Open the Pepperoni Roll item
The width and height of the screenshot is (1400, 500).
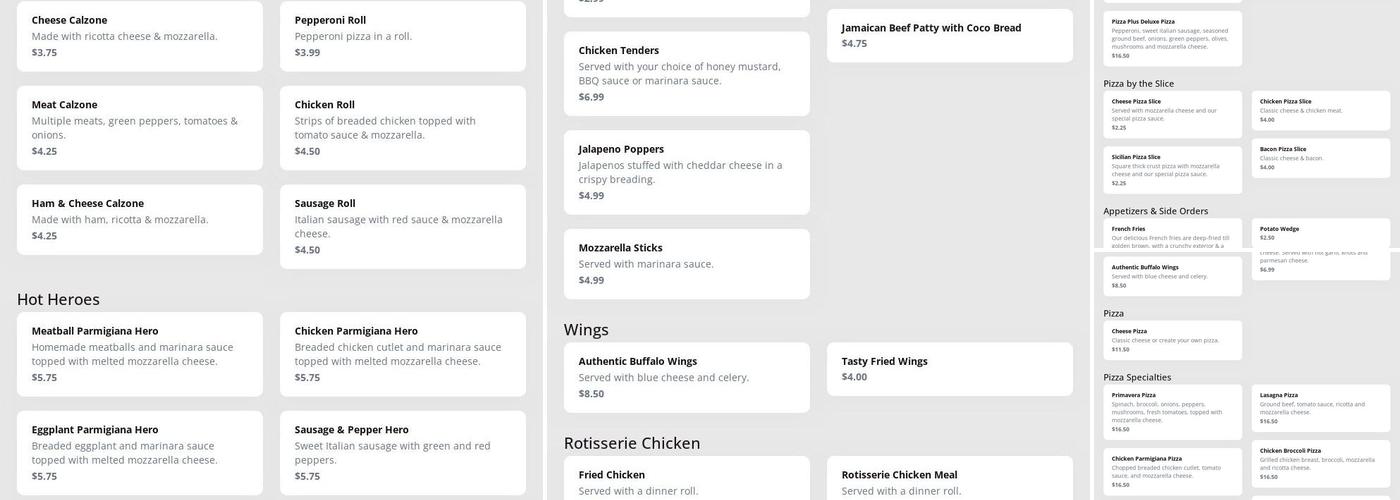(x=402, y=36)
